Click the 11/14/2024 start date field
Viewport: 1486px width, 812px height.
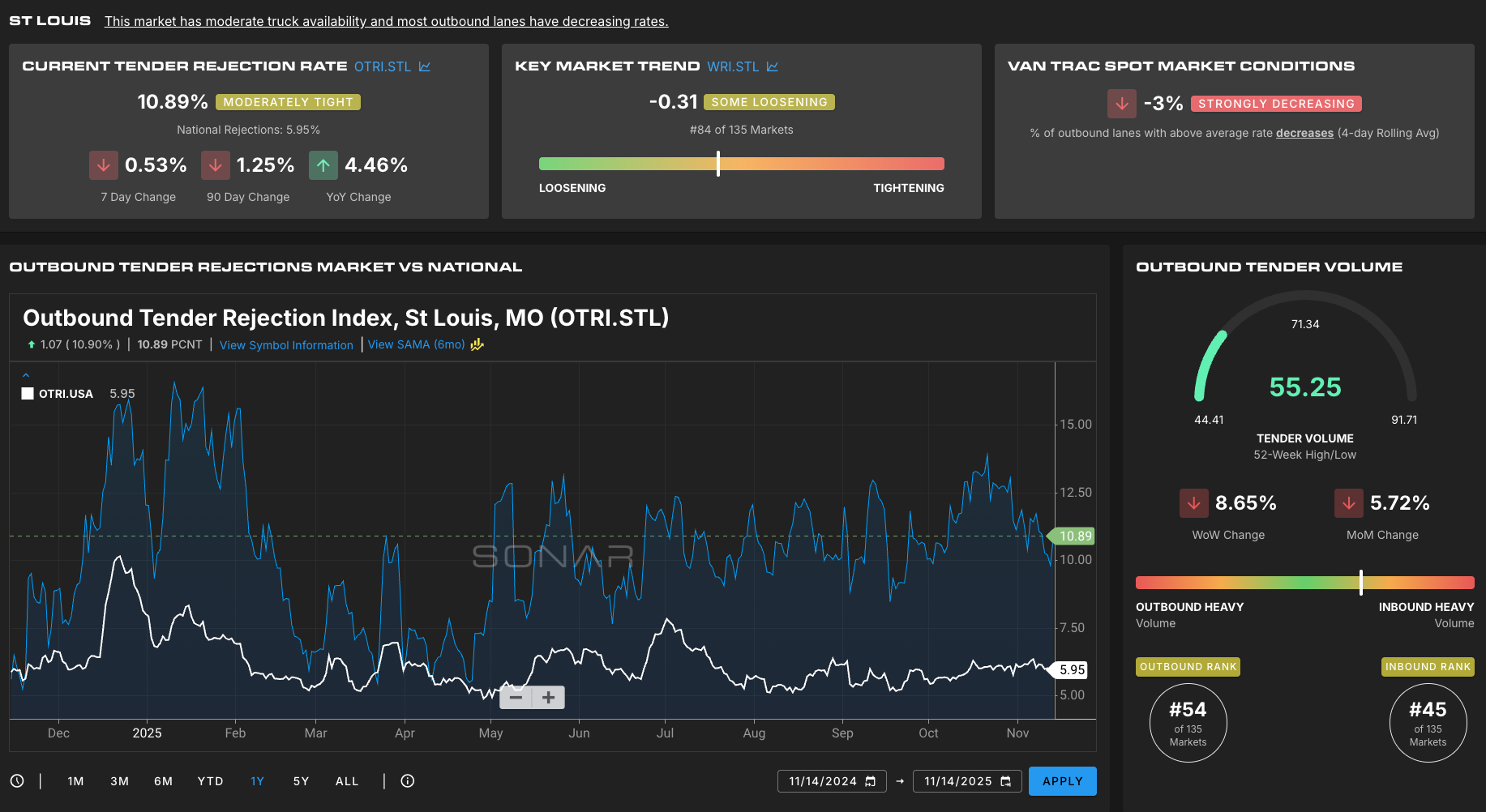(x=822, y=781)
